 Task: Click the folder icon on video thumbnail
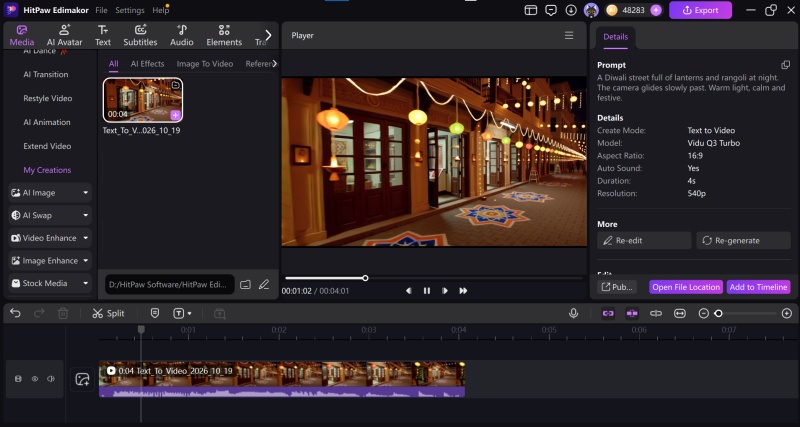coord(175,85)
